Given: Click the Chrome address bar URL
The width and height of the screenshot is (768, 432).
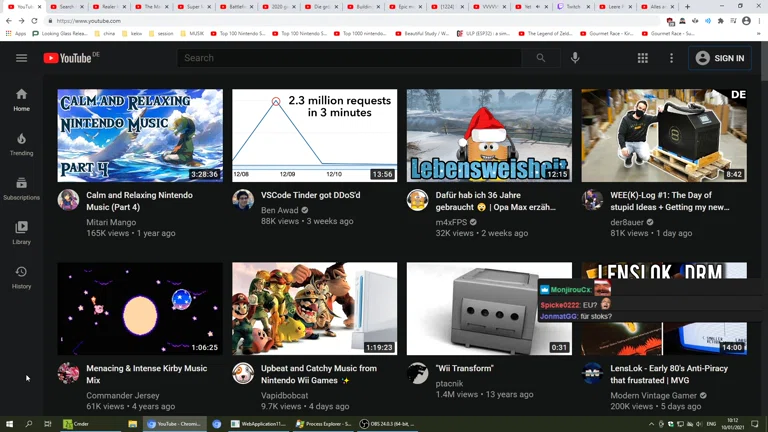Looking at the screenshot, I should point(88,21).
